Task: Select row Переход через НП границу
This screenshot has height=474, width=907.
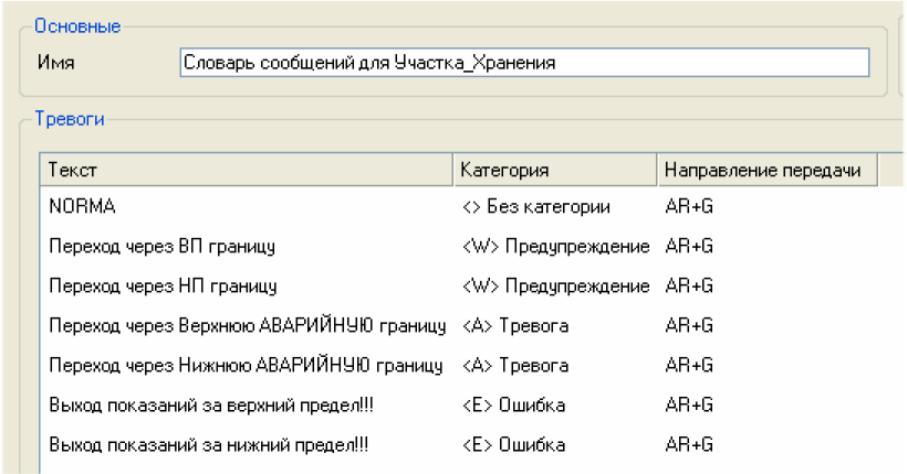Action: 471,286
